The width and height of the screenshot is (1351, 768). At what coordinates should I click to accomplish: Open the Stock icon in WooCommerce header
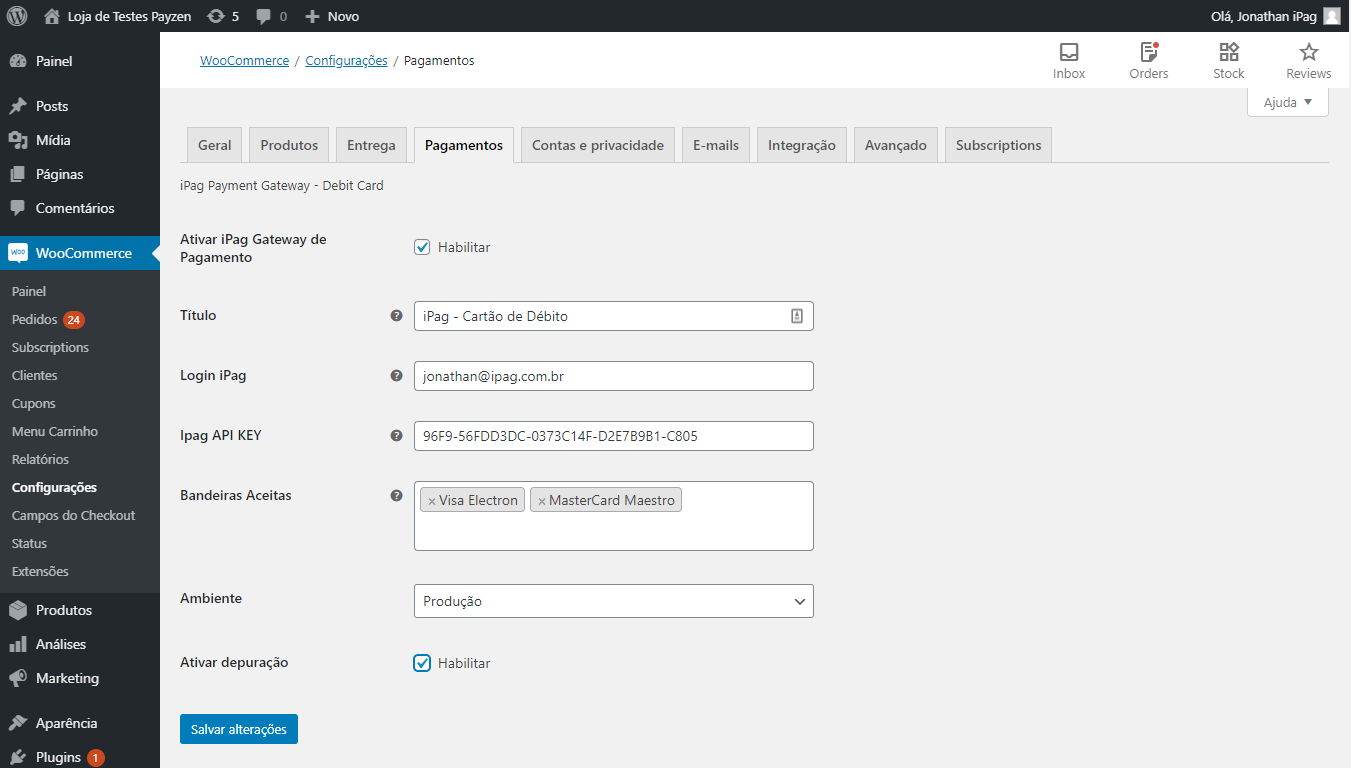1229,52
